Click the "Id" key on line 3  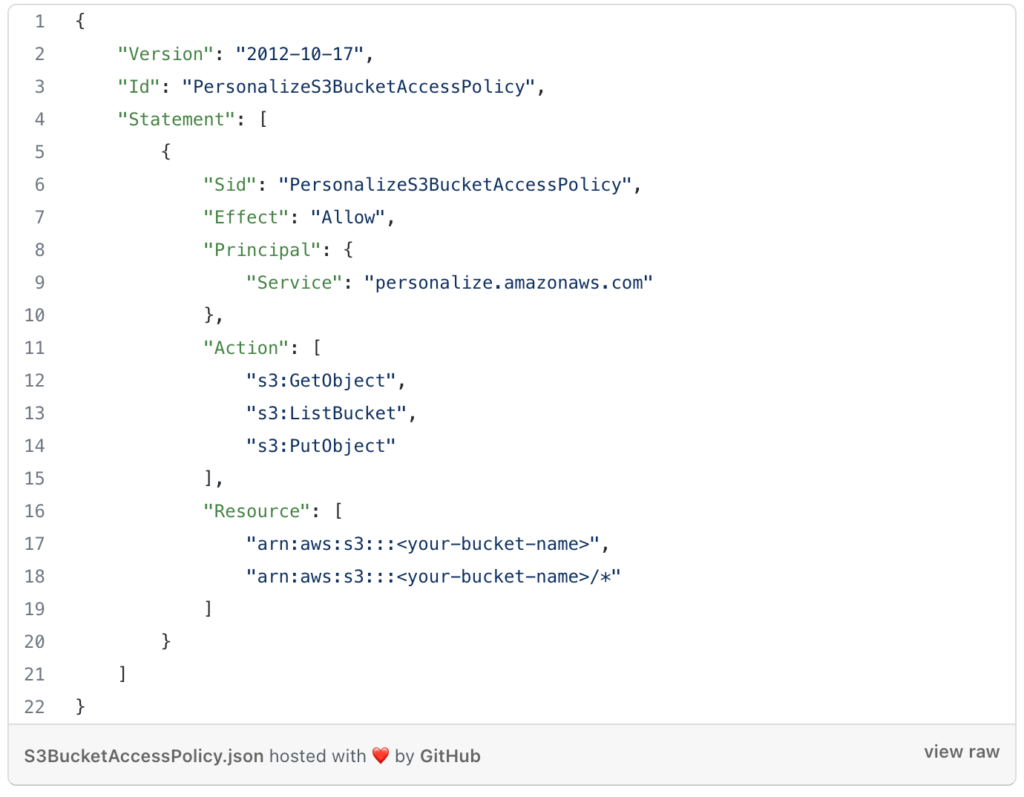(139, 87)
